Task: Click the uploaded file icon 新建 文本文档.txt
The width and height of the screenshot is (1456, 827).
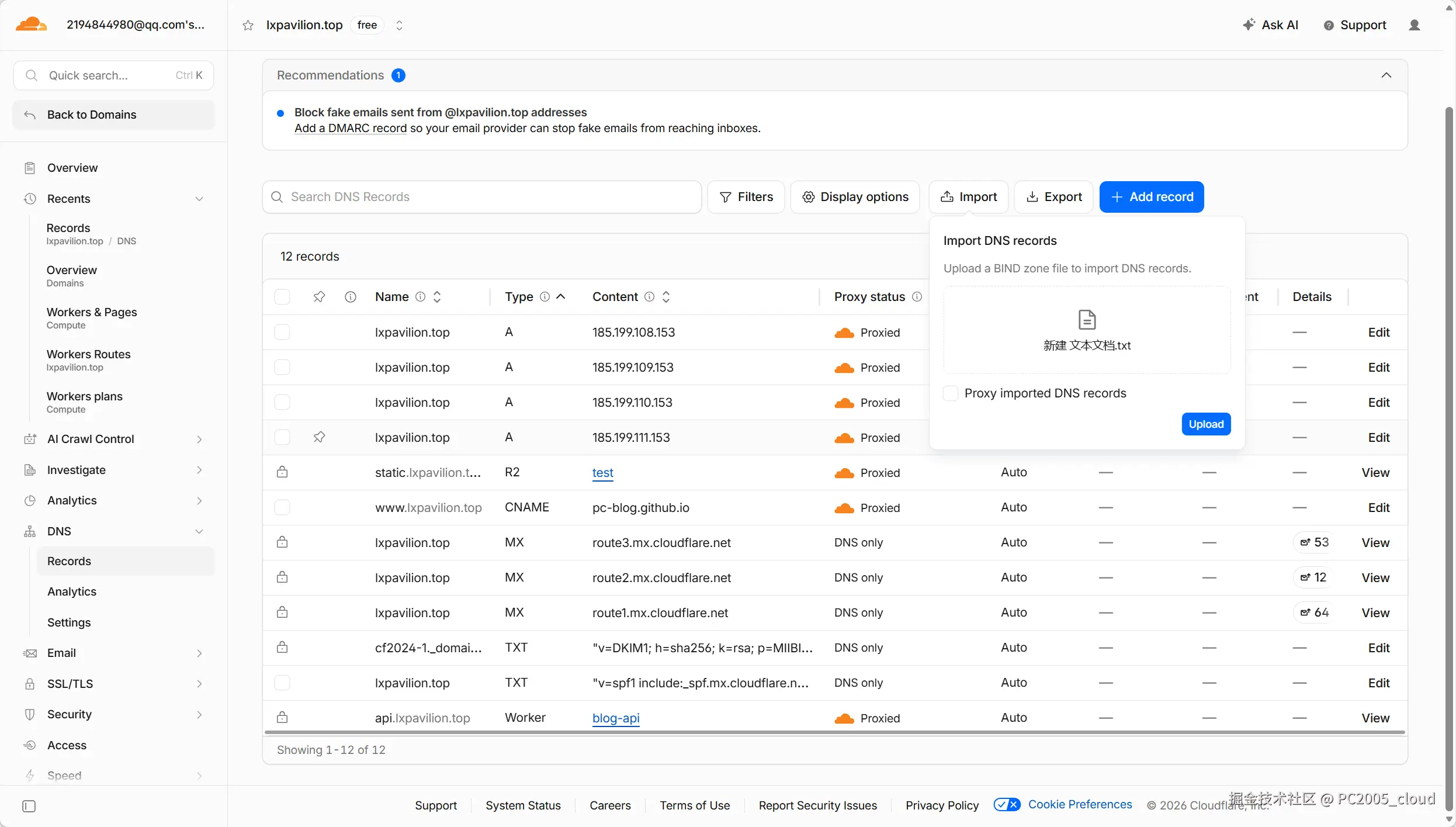Action: (x=1087, y=320)
